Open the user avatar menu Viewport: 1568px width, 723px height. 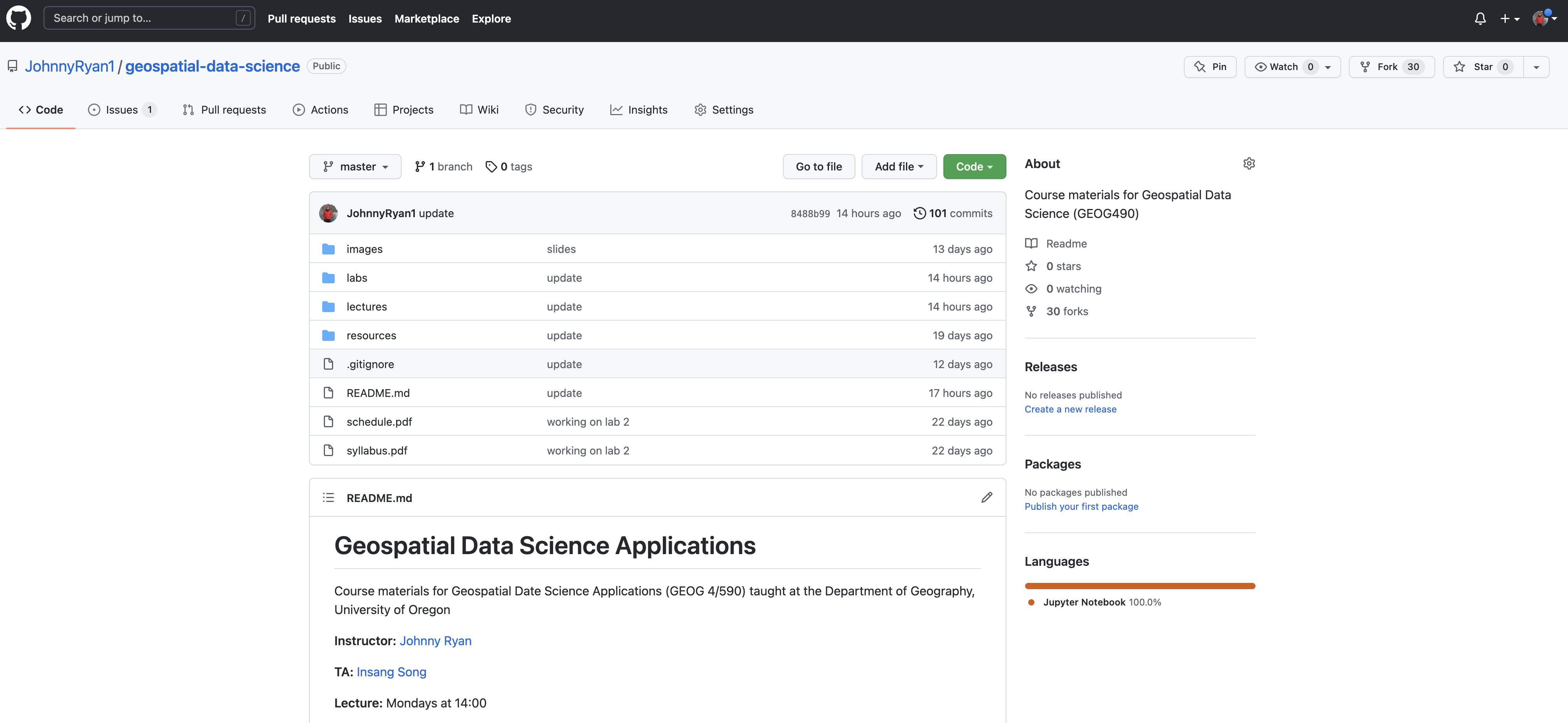[x=1544, y=18]
